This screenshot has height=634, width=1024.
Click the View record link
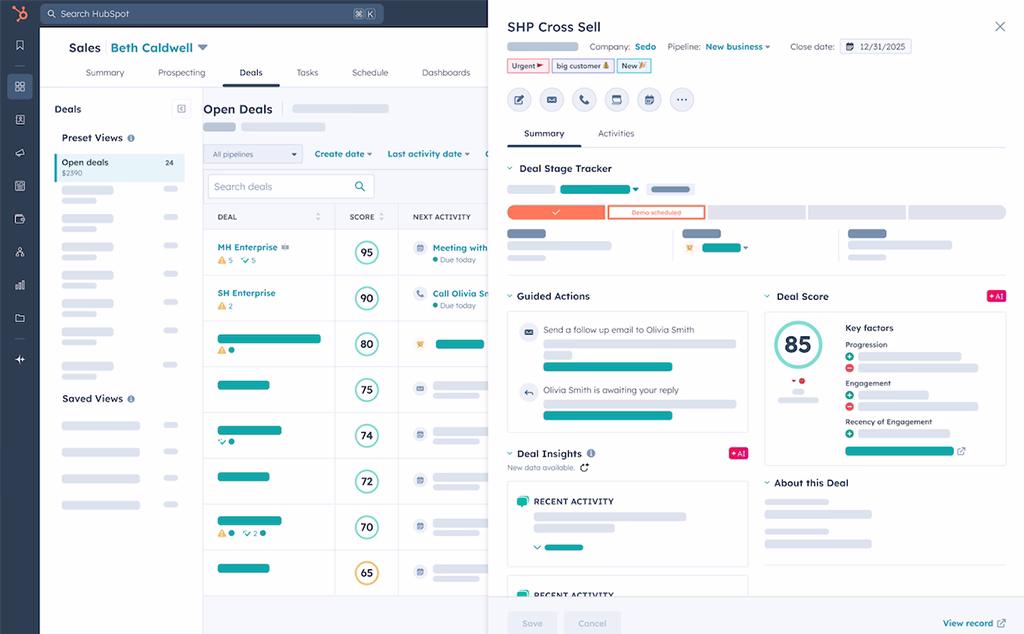(x=969, y=623)
